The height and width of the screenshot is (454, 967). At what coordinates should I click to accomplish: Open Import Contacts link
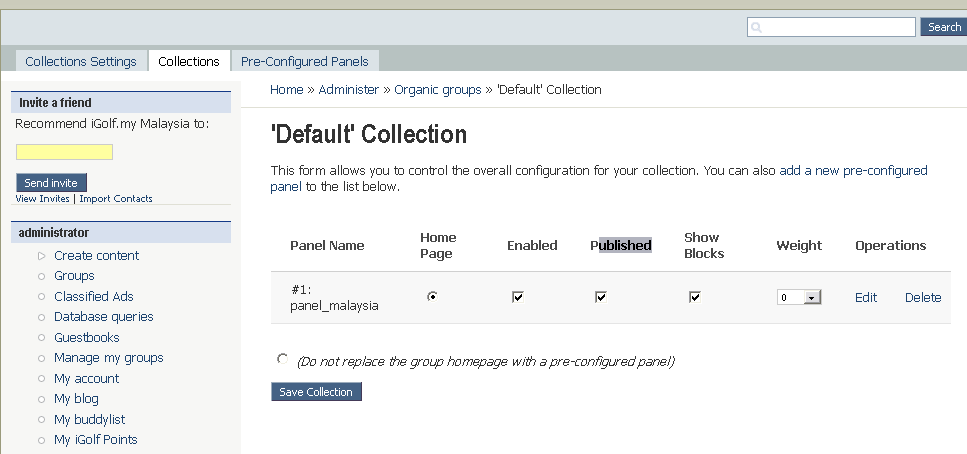pos(116,199)
